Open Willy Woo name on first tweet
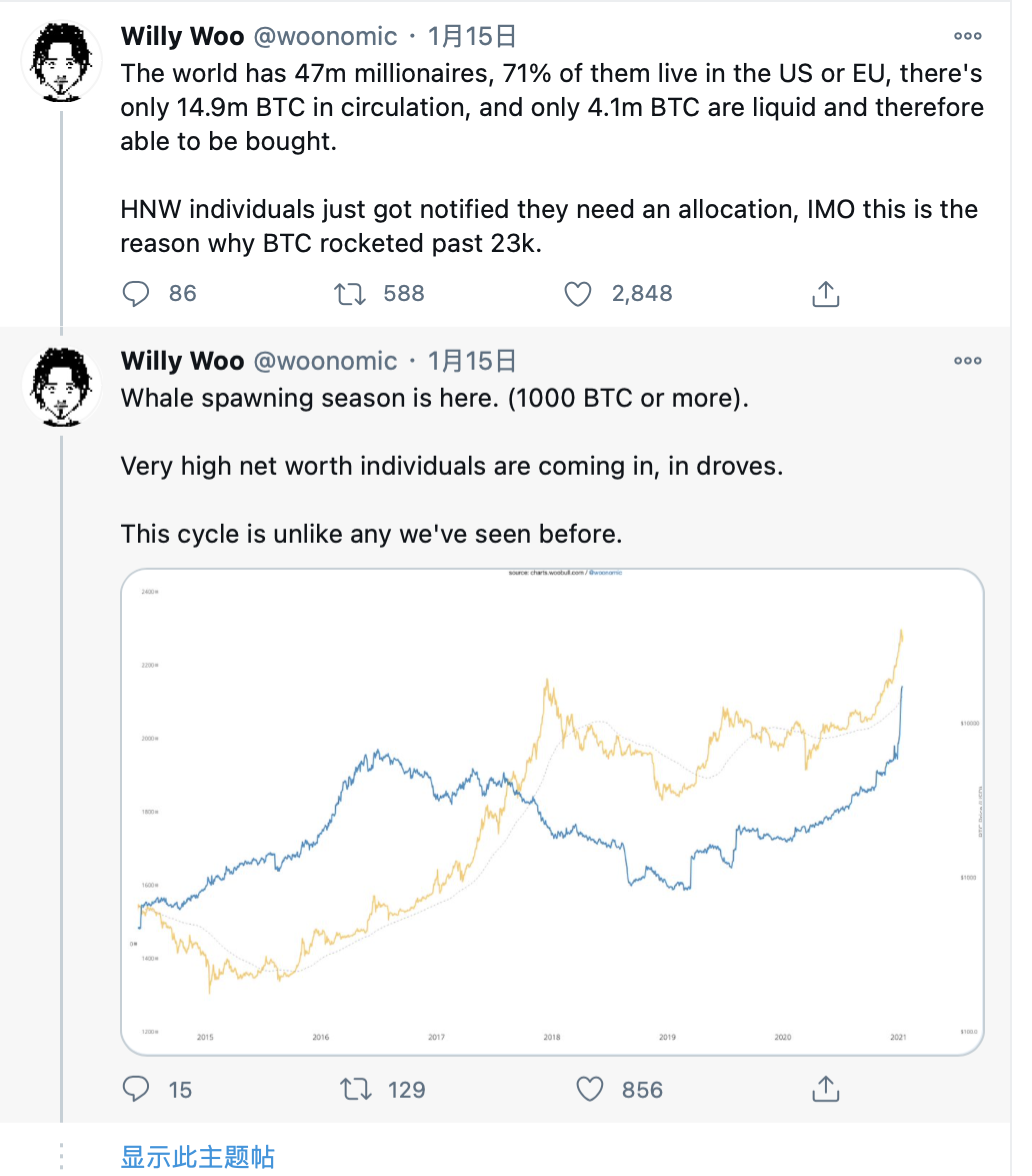 pyautogui.click(x=182, y=36)
